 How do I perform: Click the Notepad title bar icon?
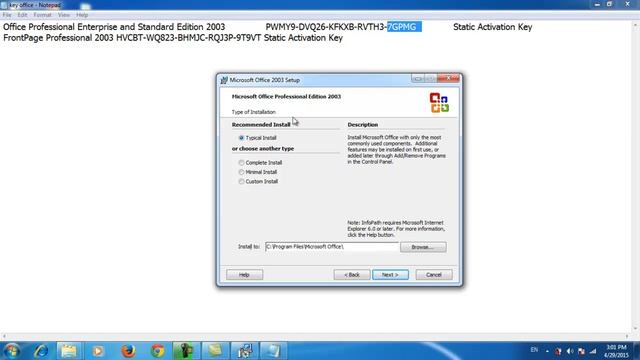4,5
